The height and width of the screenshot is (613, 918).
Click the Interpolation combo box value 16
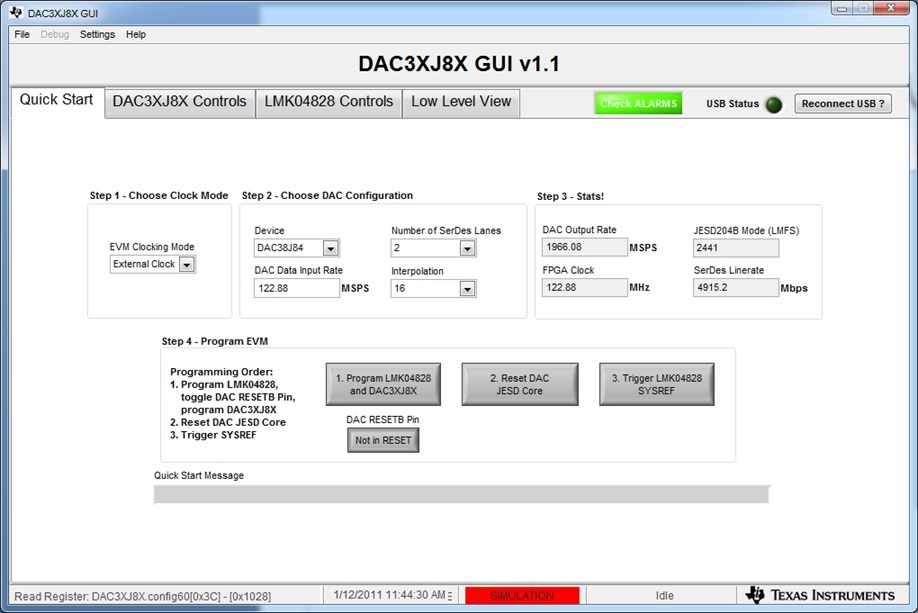pos(426,289)
